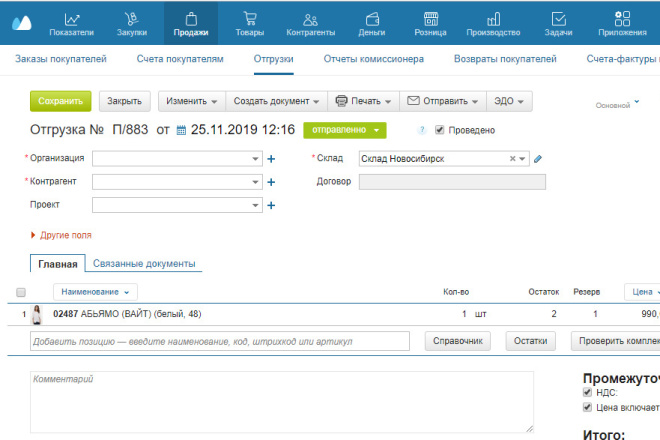Image resolution: width=660 pixels, height=440 pixels.
Task: Expand the Другие поля section
Action: tap(61, 235)
